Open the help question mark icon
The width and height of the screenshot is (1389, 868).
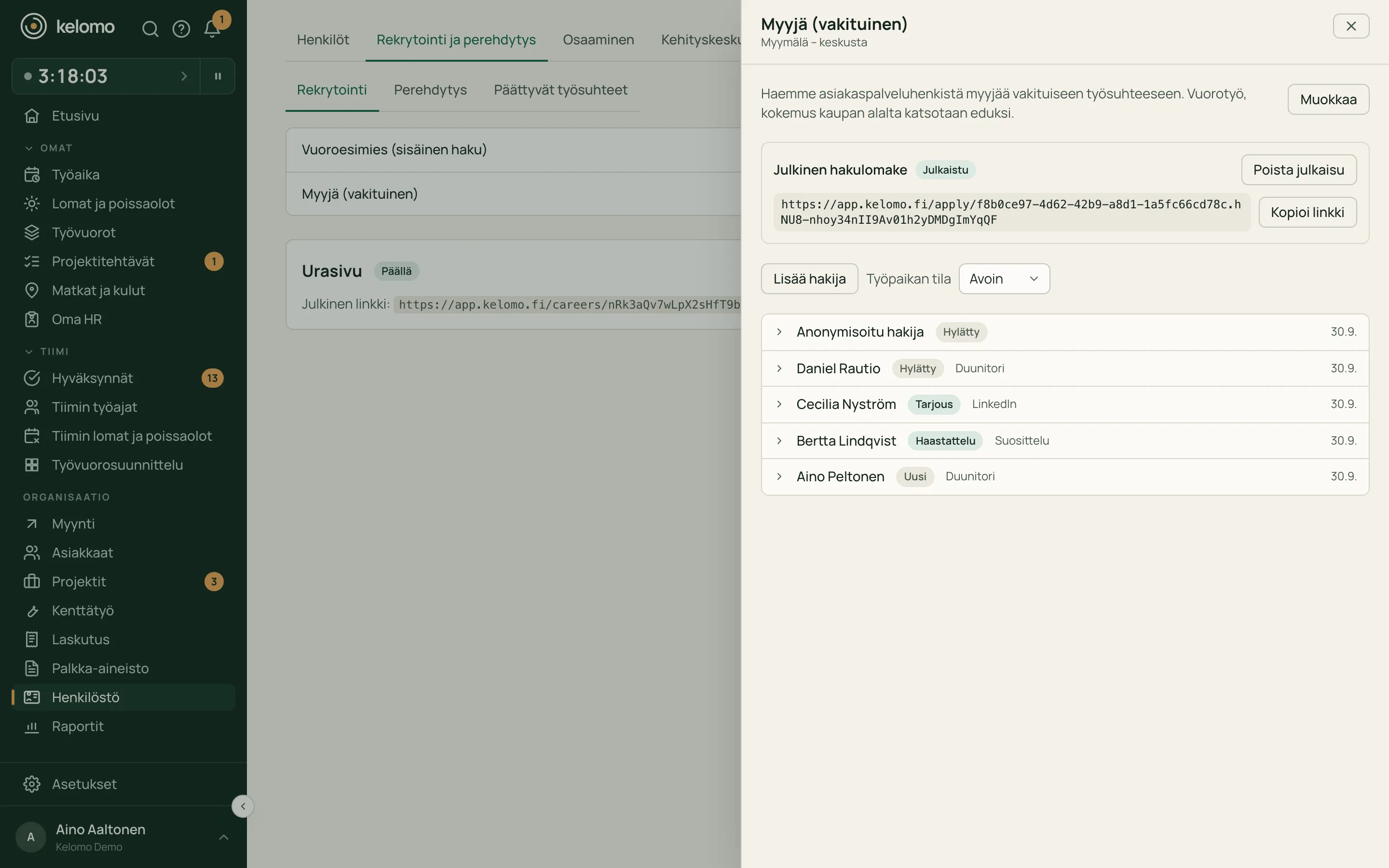coord(181,29)
